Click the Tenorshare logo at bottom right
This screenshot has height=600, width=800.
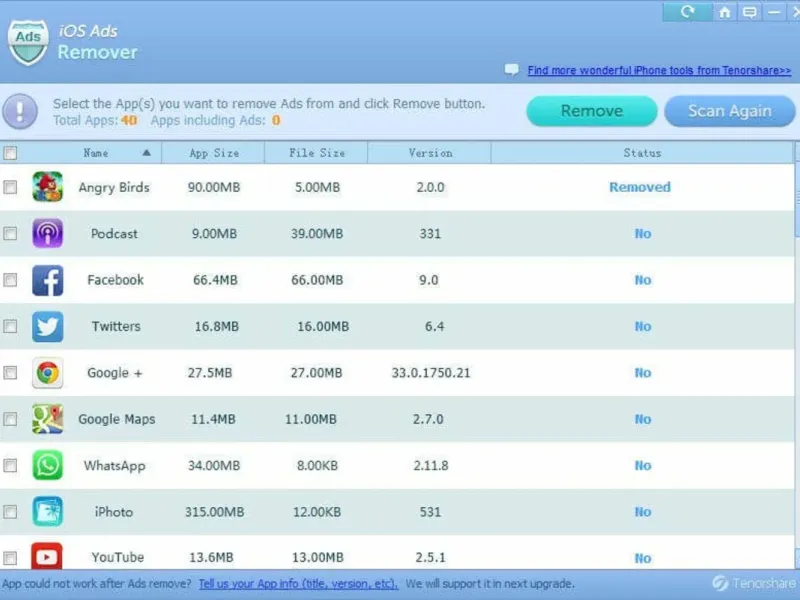(755, 583)
